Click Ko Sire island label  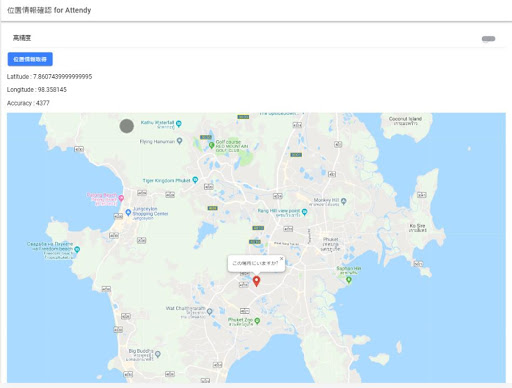pos(417,228)
